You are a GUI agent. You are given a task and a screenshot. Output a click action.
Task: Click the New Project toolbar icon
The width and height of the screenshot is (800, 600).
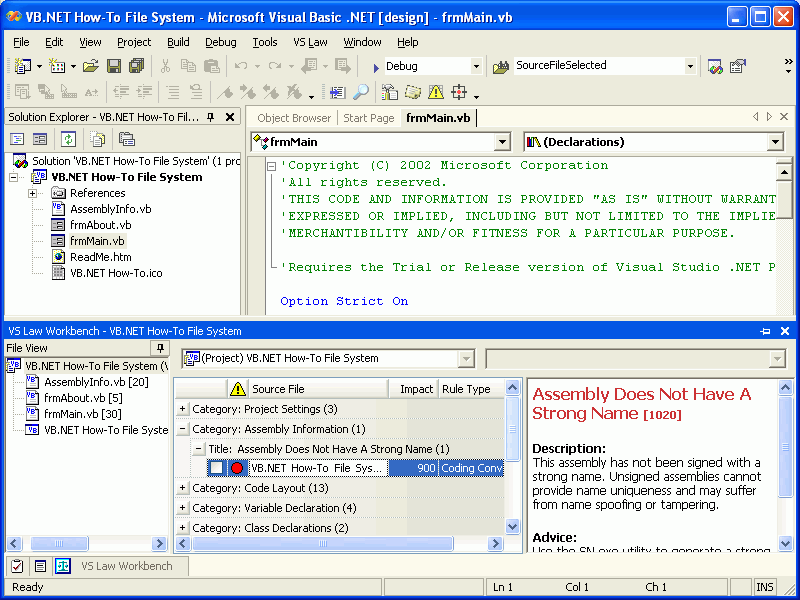point(22,66)
